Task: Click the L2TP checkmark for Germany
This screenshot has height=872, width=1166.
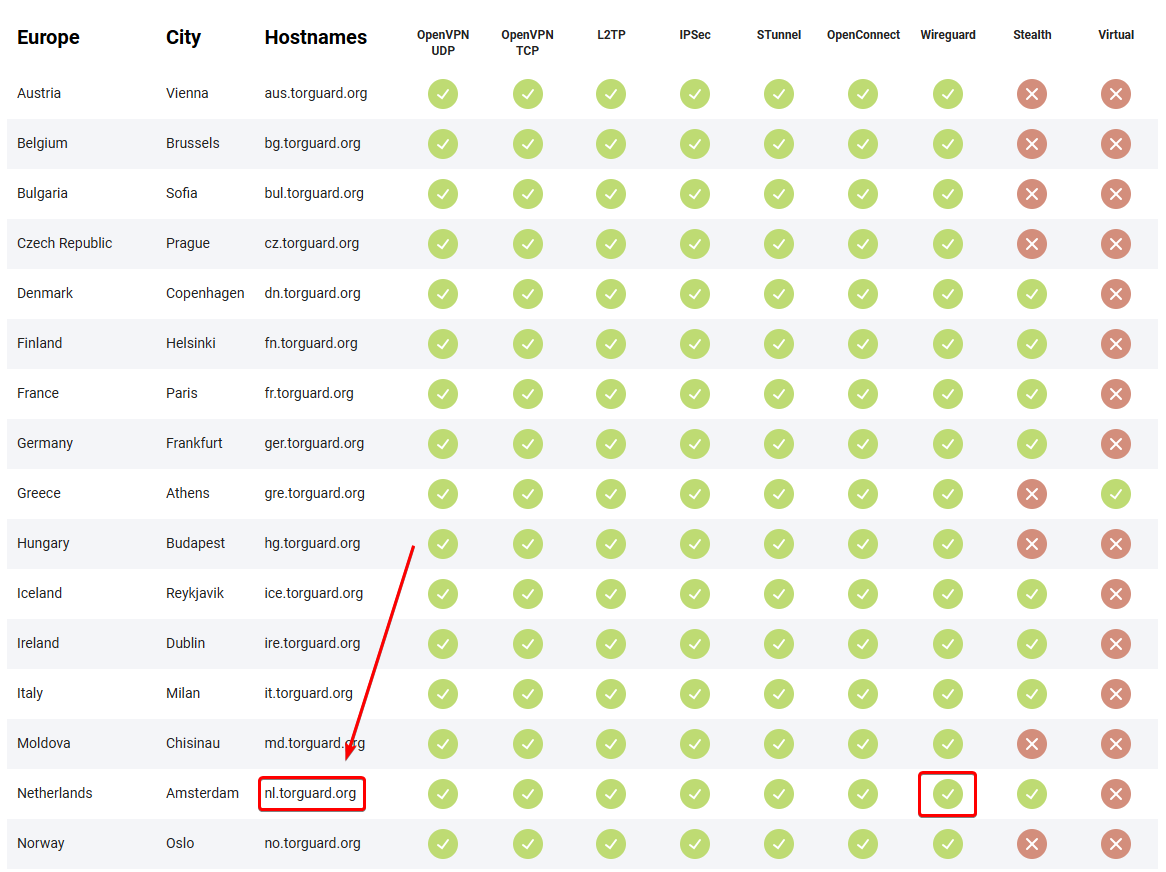Action: 611,444
